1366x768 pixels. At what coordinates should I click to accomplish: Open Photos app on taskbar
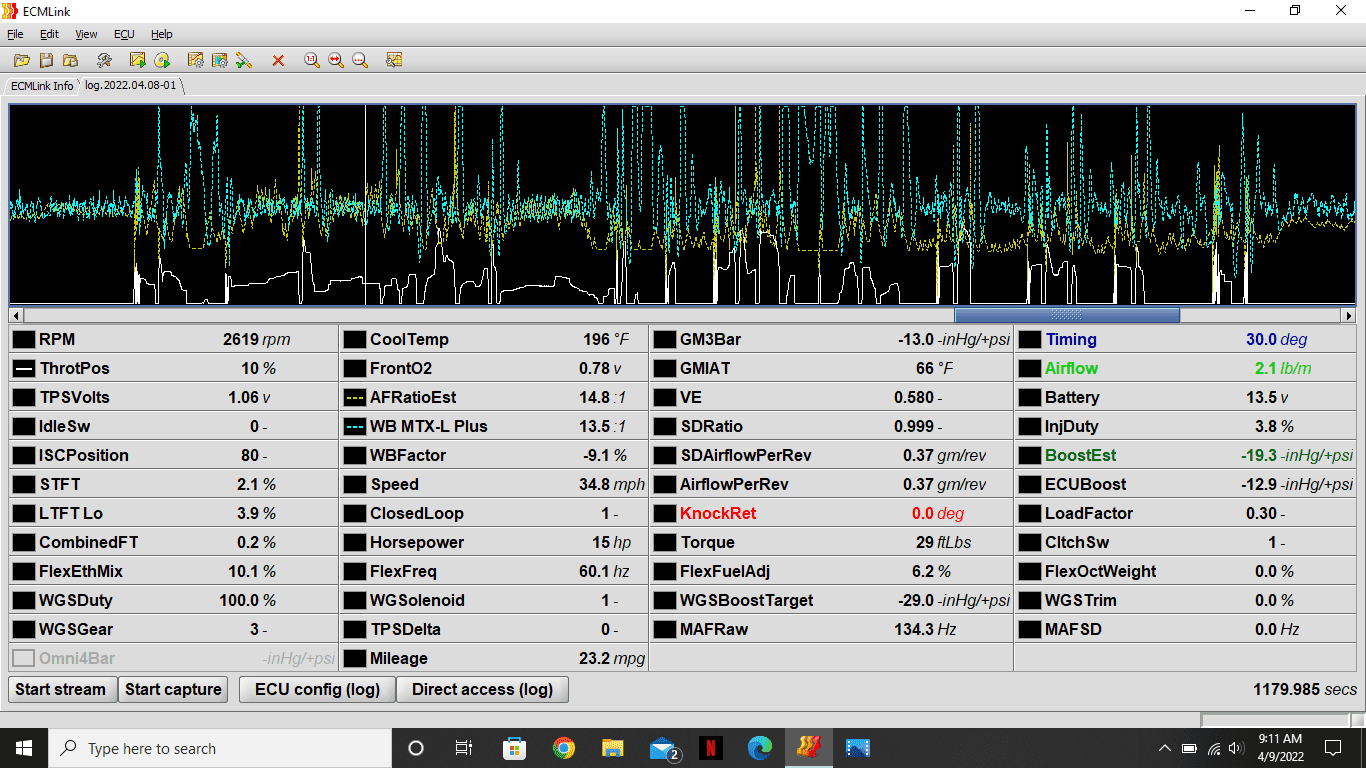pyautogui.click(x=858, y=748)
